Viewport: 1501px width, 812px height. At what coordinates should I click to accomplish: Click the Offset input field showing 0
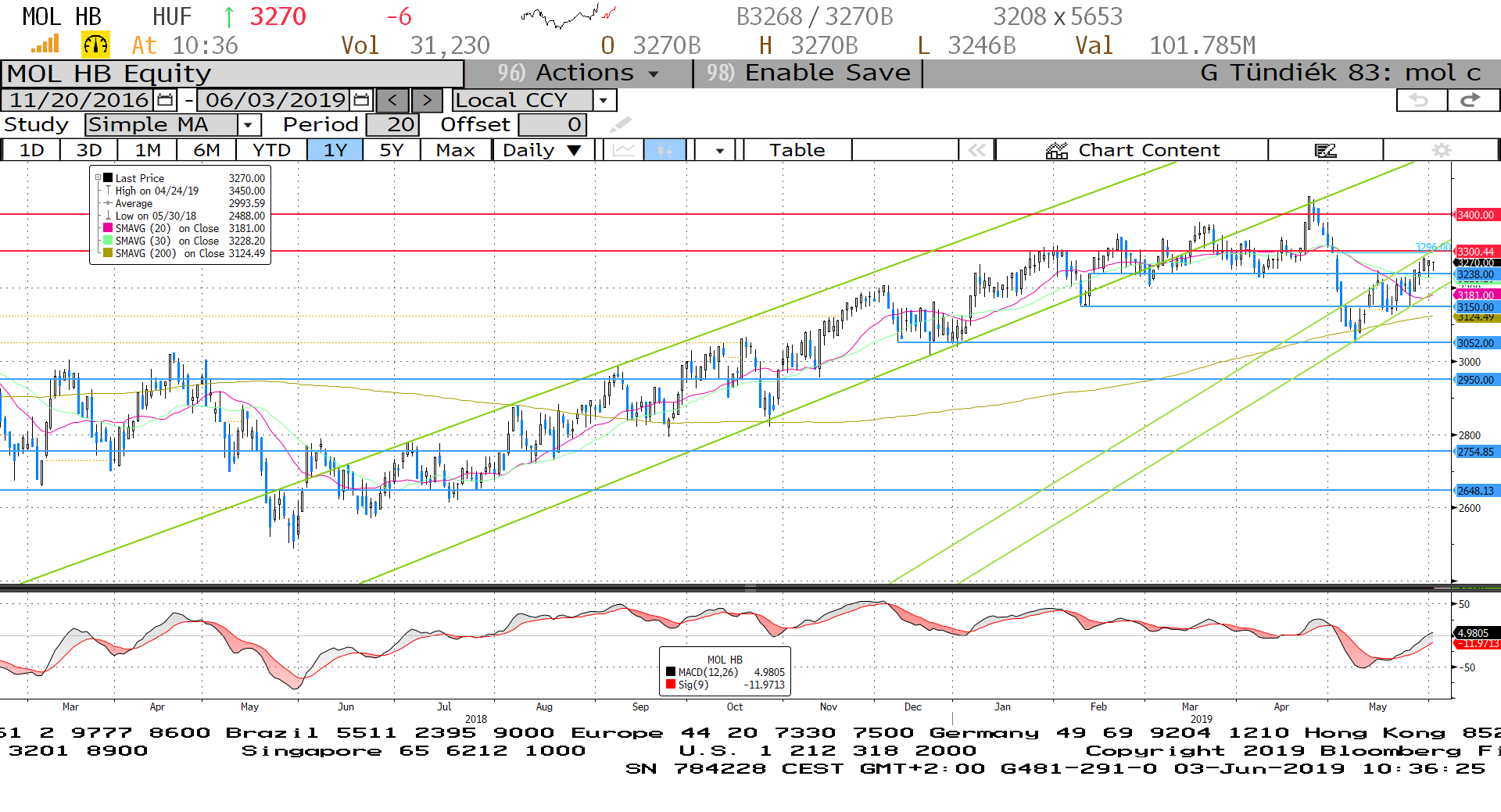[x=552, y=124]
